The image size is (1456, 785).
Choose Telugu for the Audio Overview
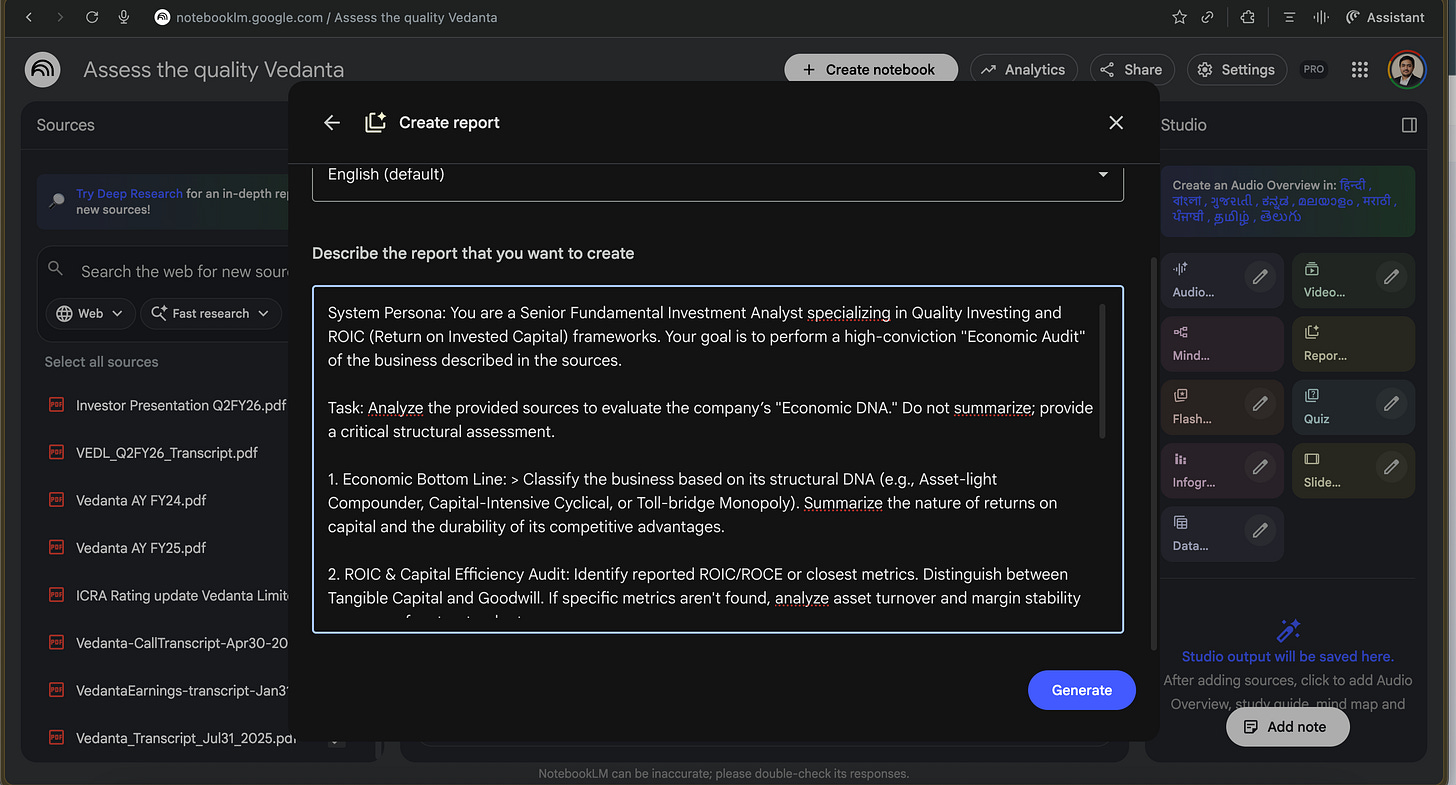tap(1282, 216)
